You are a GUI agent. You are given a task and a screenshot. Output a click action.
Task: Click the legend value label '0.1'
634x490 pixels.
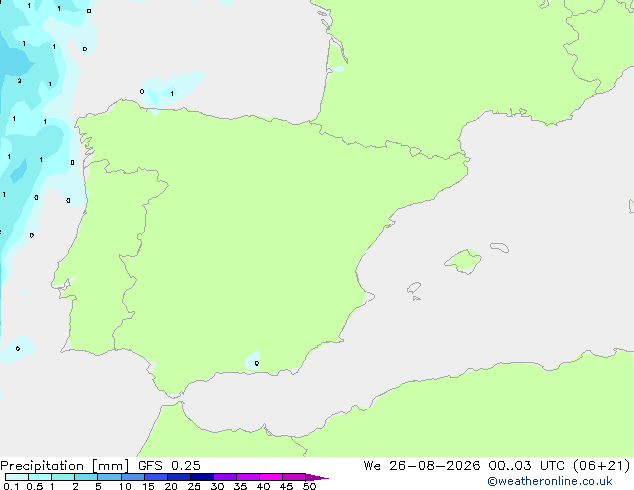click(11, 486)
